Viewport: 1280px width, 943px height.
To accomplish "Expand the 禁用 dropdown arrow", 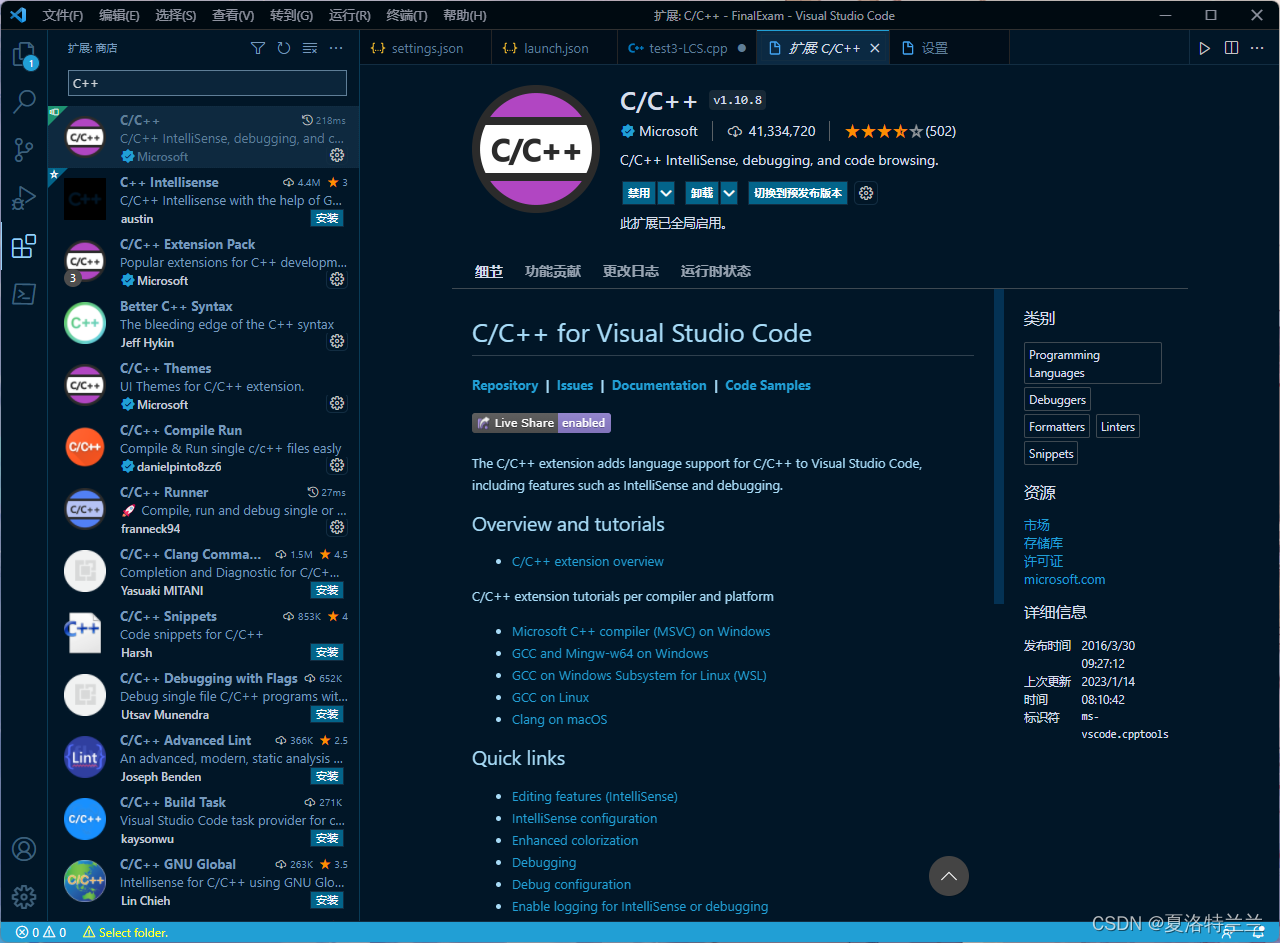I will coord(666,193).
